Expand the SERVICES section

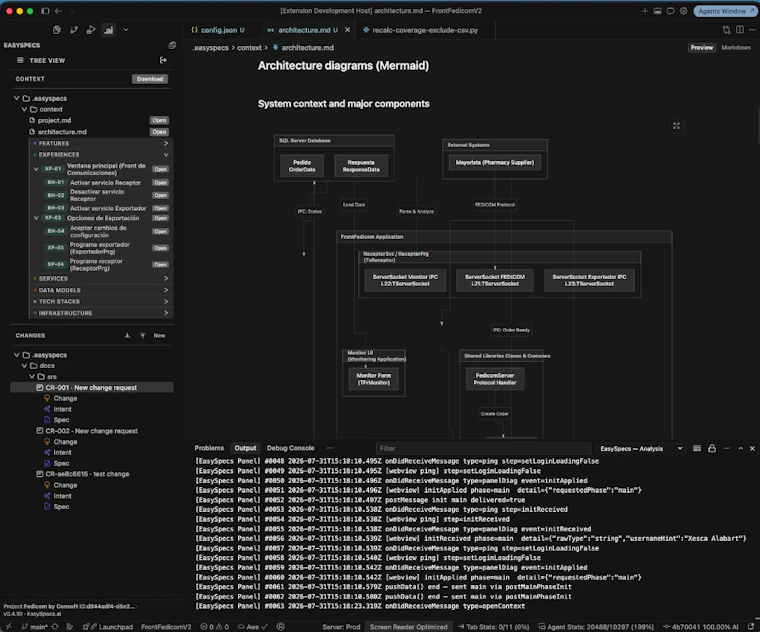point(166,279)
